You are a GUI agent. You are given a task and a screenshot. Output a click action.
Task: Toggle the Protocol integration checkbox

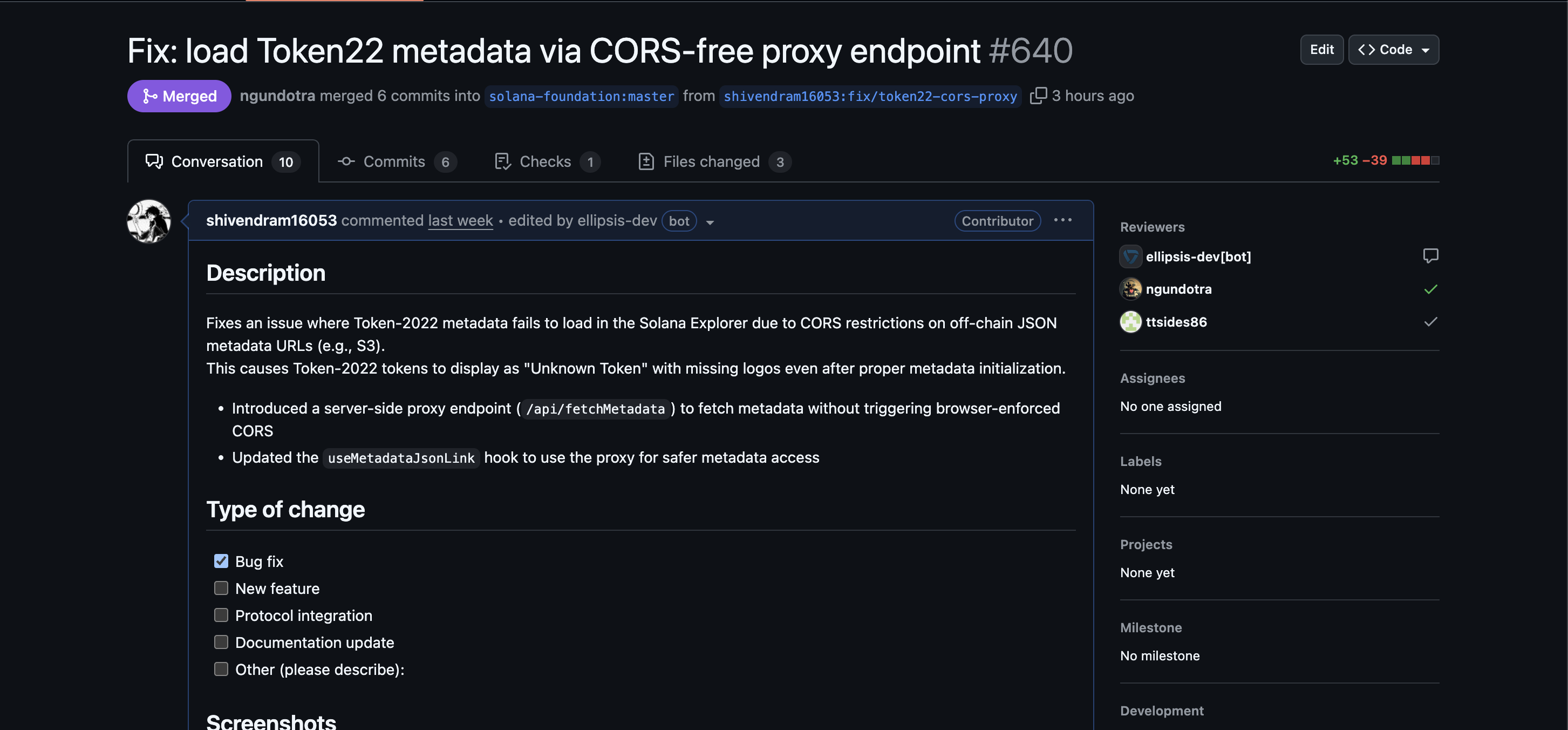tap(221, 616)
